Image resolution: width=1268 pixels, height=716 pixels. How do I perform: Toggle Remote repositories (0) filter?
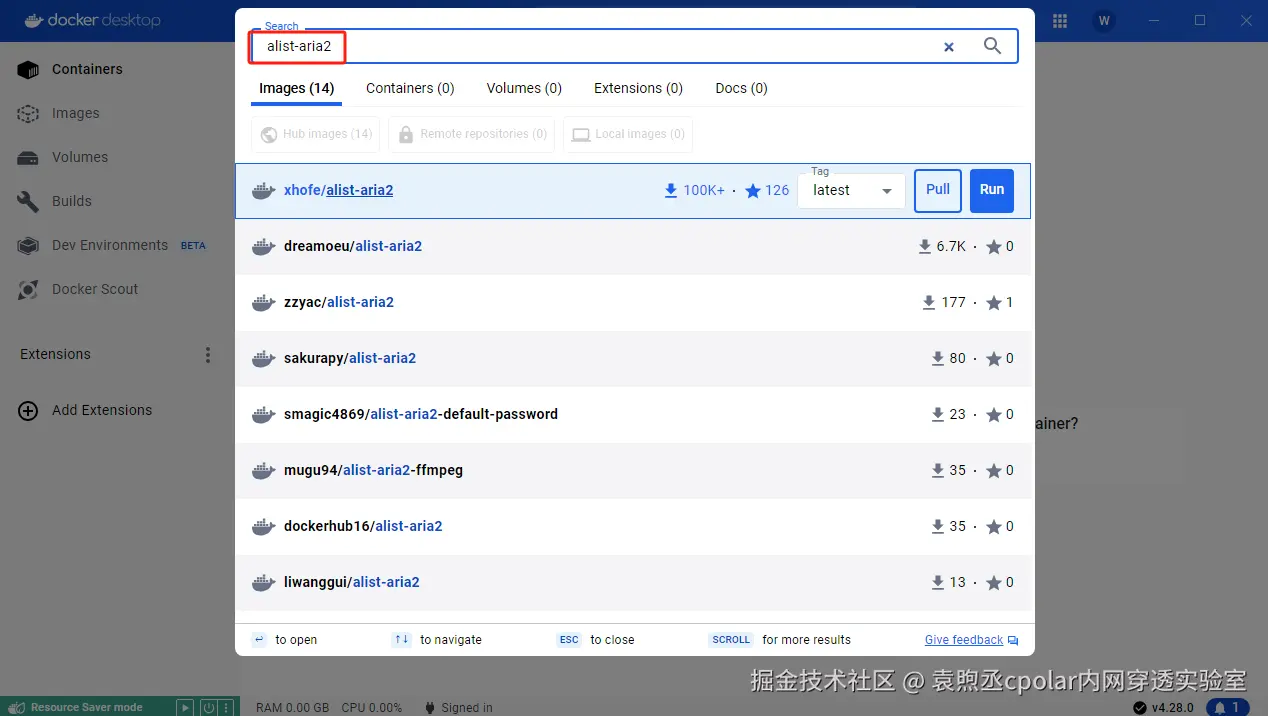(471, 134)
